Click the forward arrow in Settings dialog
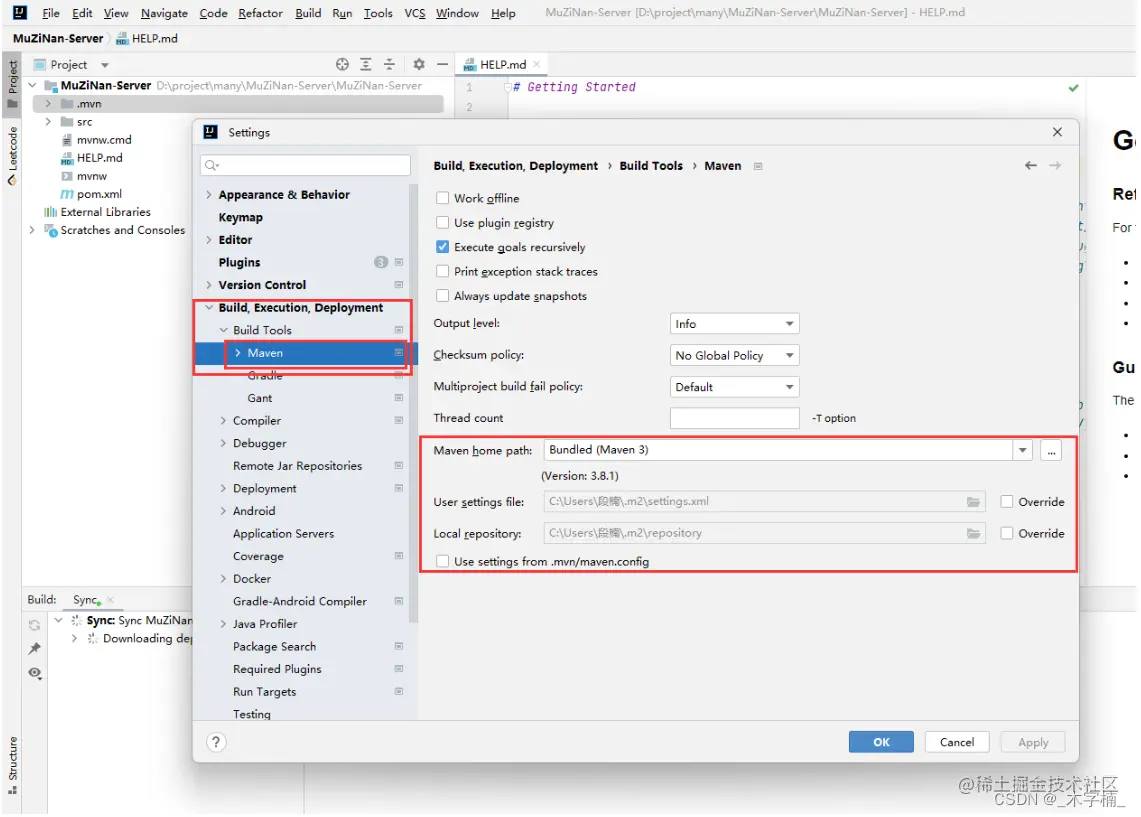Image resolution: width=1141 pixels, height=817 pixels. pyautogui.click(x=1054, y=165)
